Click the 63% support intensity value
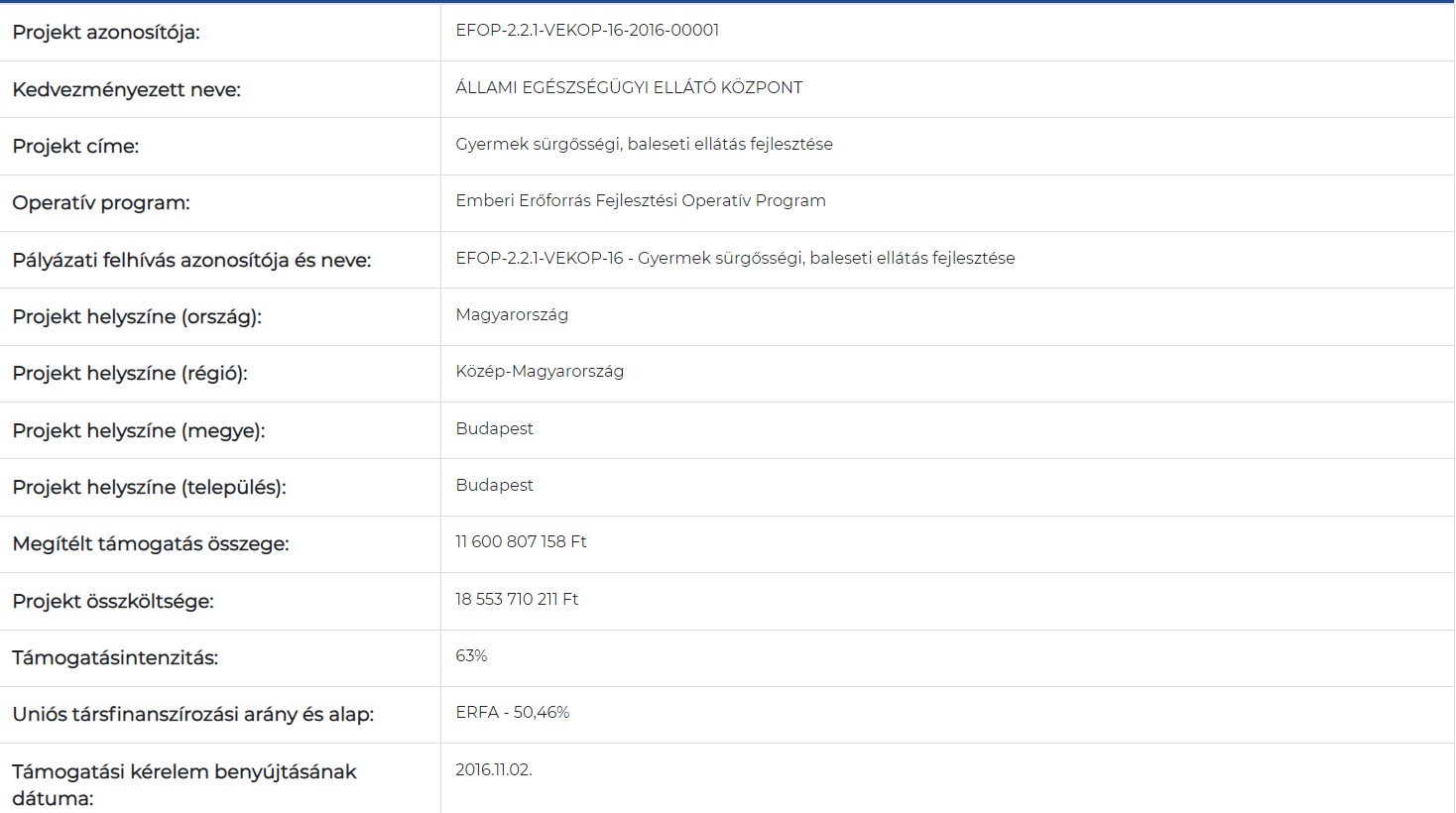 click(471, 656)
